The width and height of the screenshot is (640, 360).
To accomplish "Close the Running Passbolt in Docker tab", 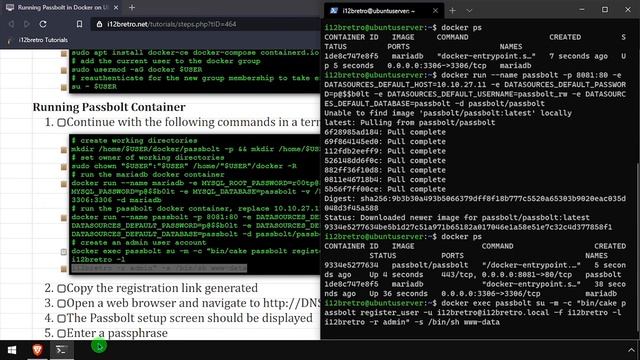I will (x=116, y=7).
